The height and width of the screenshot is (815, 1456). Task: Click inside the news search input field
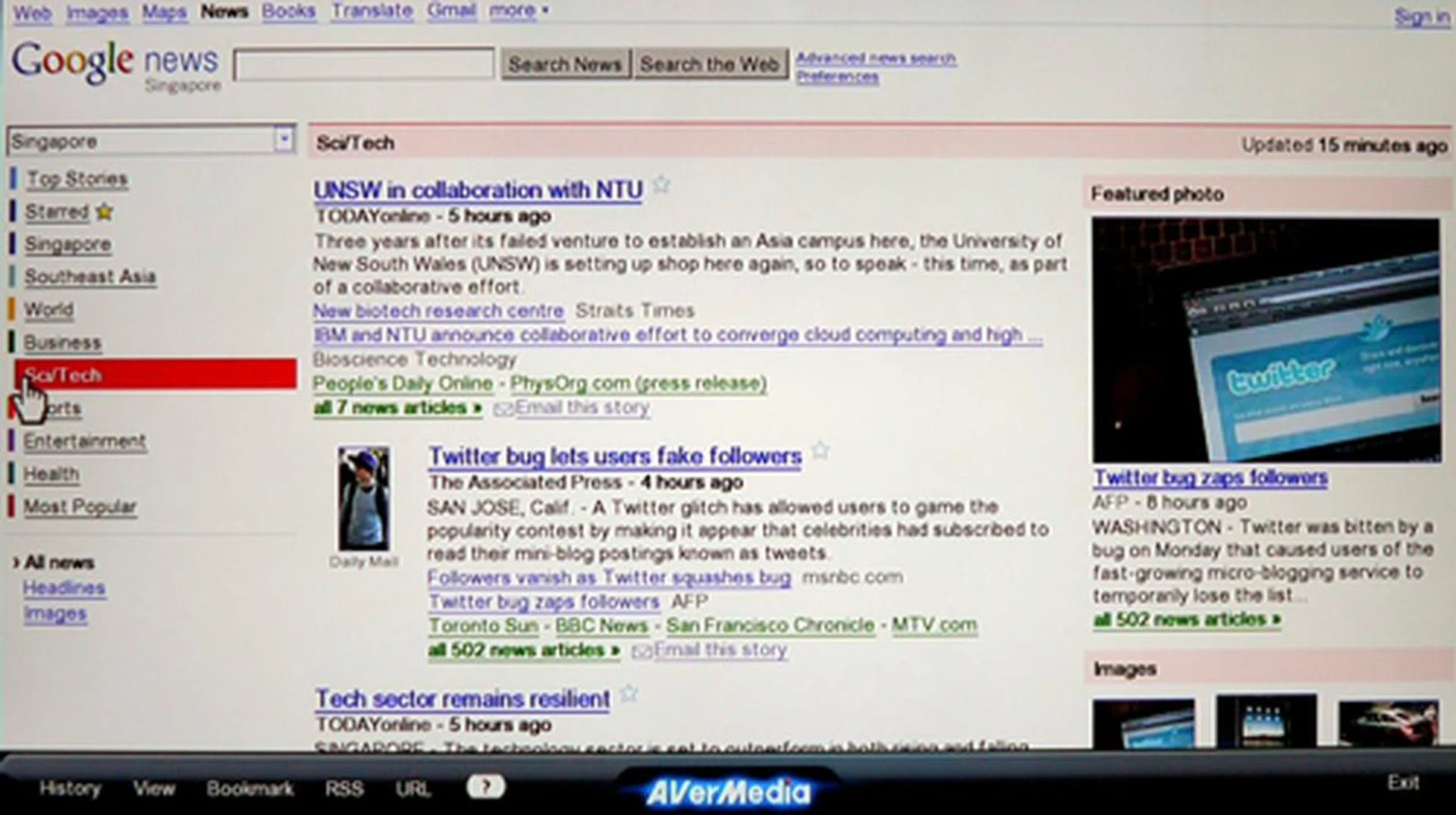362,64
